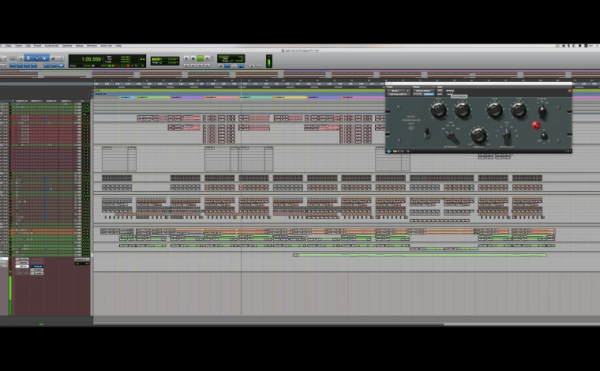Open the Setup menu
The width and height of the screenshot is (600, 371).
click(79, 46)
